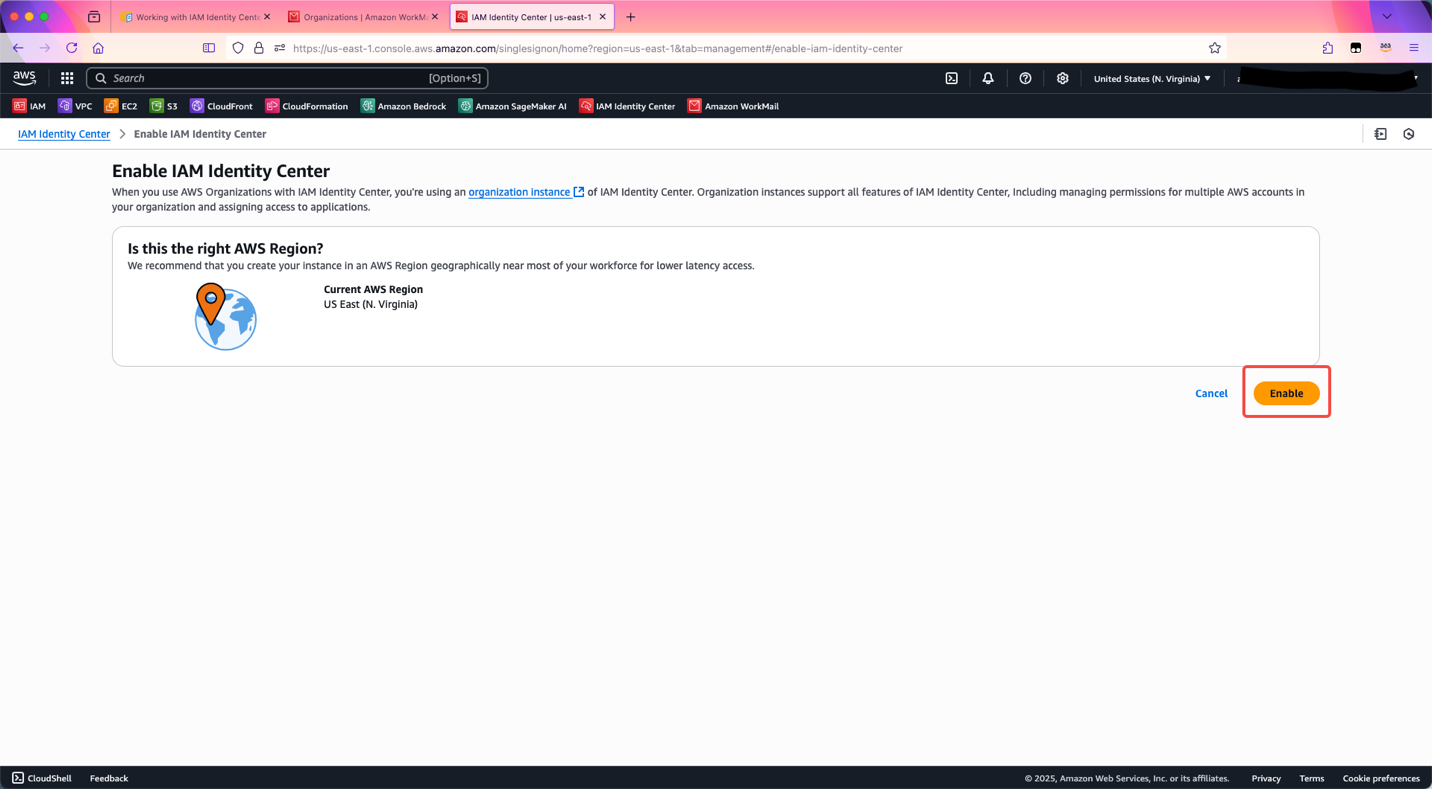This screenshot has width=1432, height=789.
Task: Open Cookie preferences
Action: tap(1381, 778)
